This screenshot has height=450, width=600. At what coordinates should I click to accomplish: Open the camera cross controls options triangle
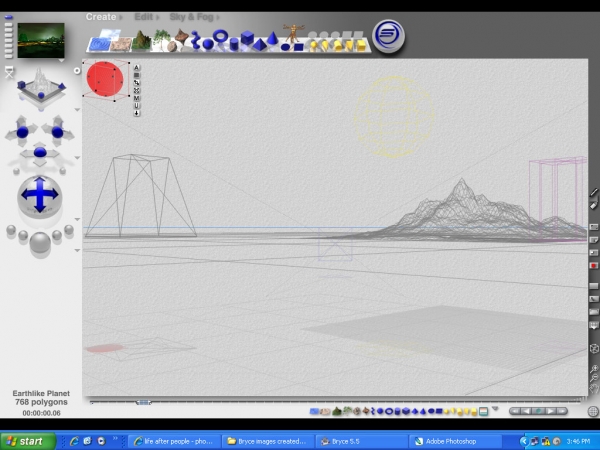pyautogui.click(x=77, y=158)
